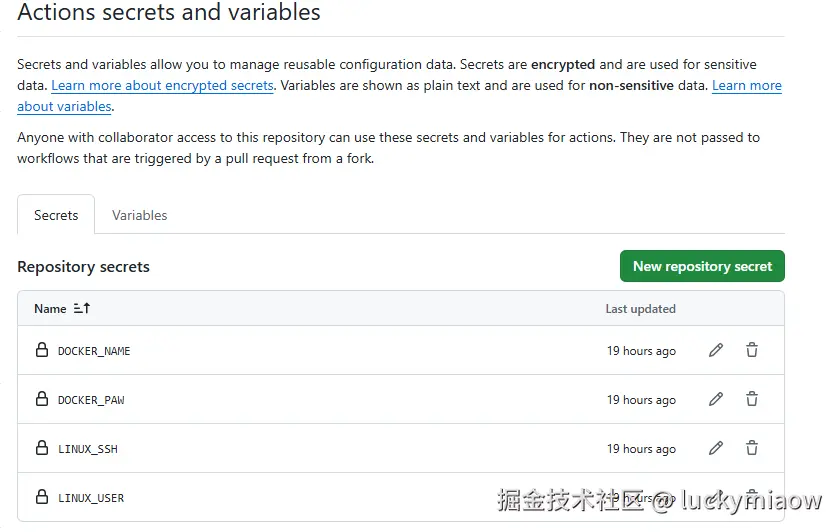
Task: Click the lock icon beside DOCKER_NAME
Action: tap(42, 350)
